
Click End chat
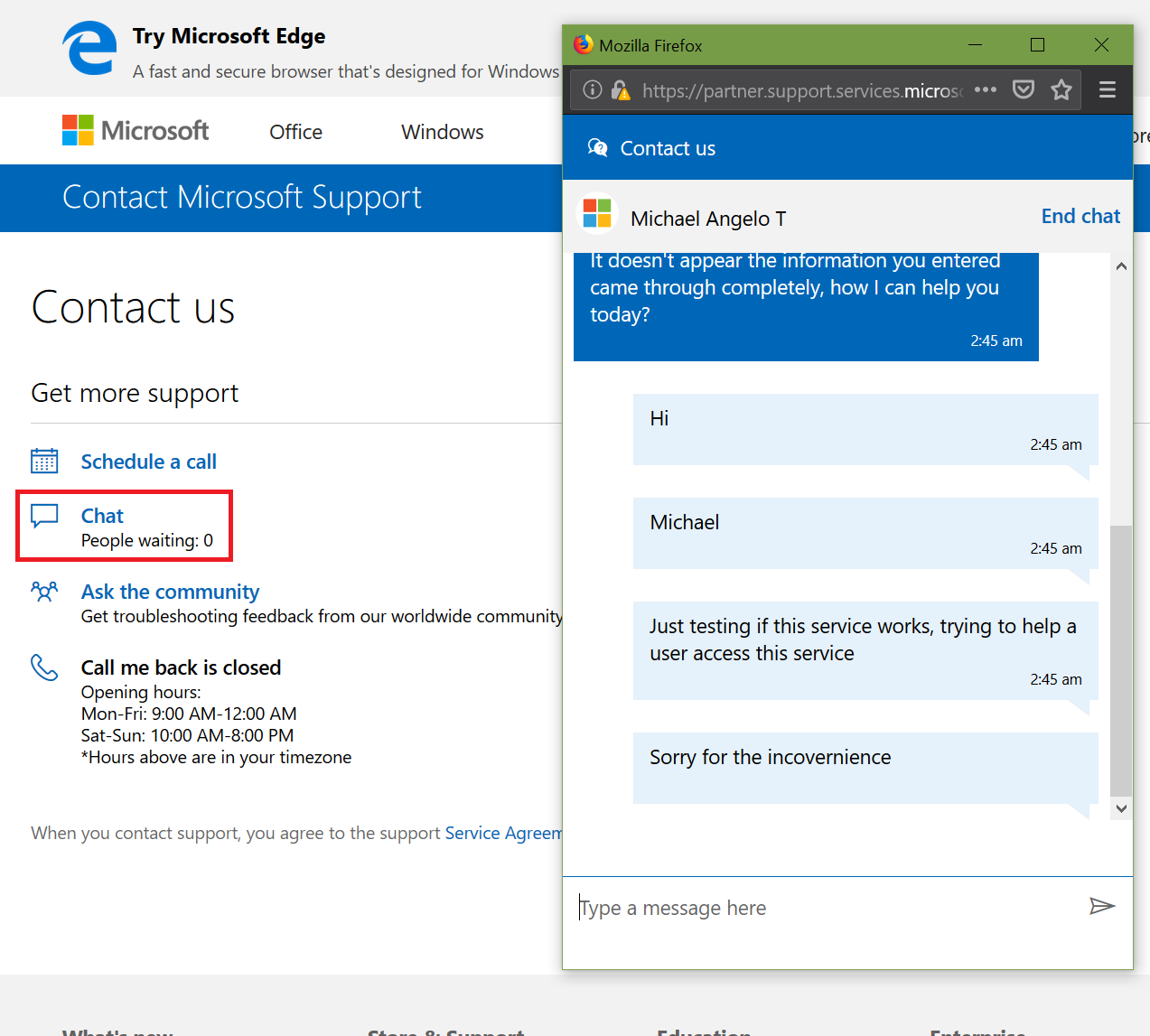click(x=1080, y=216)
